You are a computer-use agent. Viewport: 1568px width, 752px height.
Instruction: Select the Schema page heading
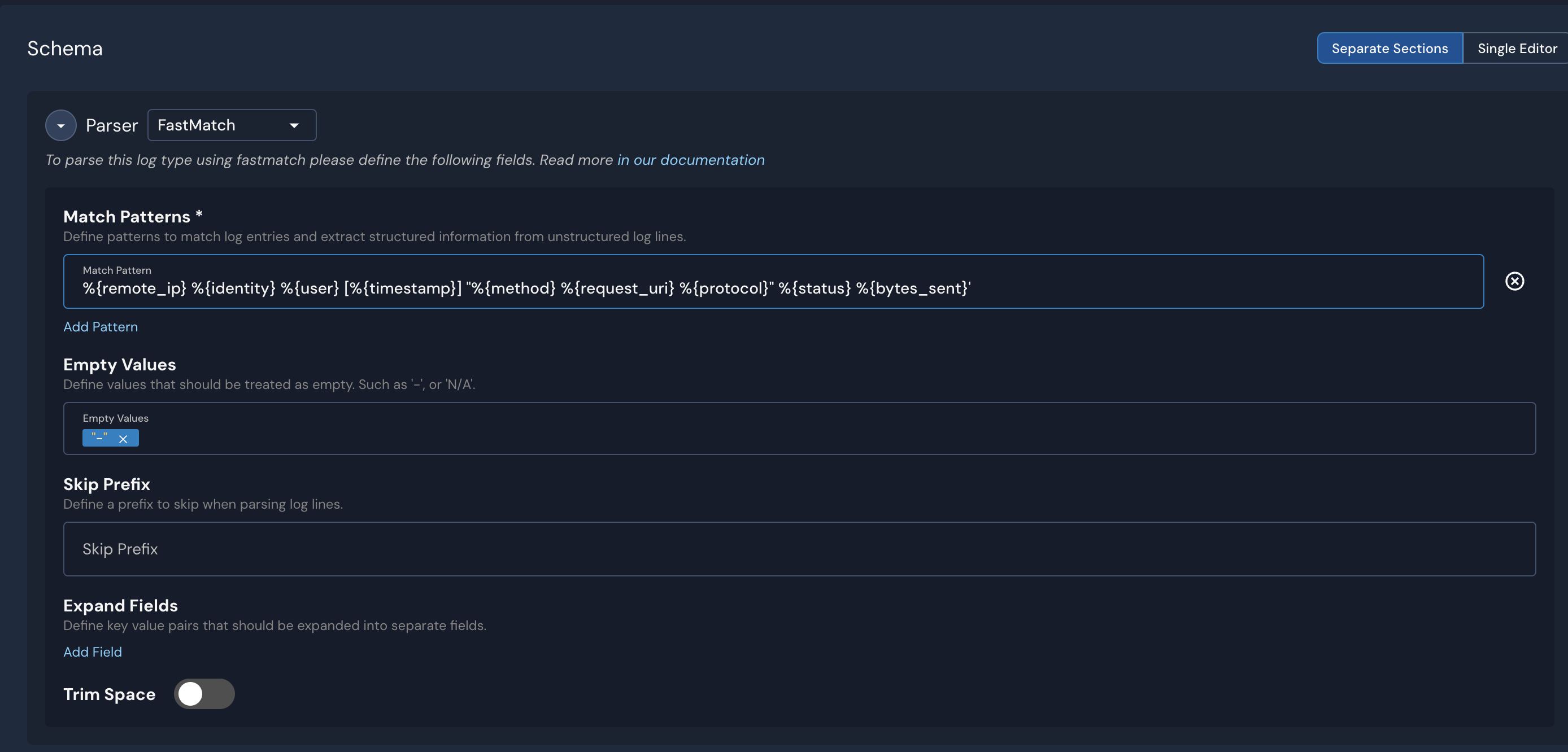pyautogui.click(x=64, y=48)
